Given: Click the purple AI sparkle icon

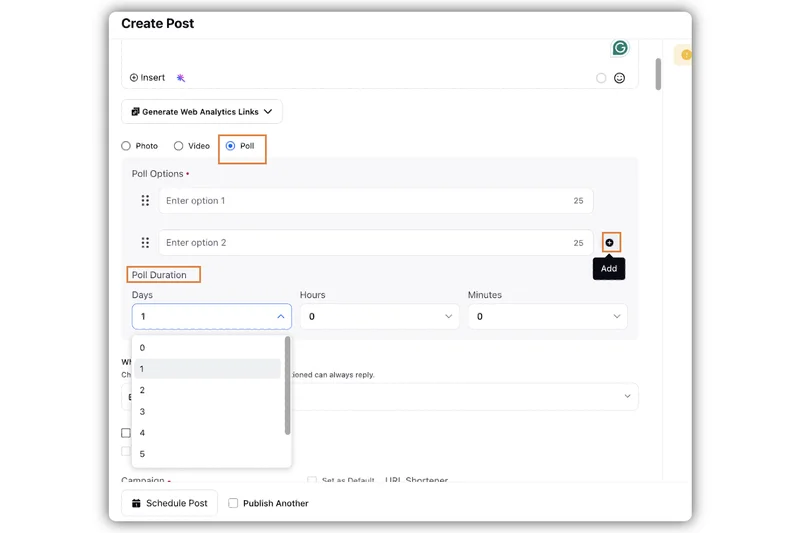Looking at the screenshot, I should coord(181,78).
